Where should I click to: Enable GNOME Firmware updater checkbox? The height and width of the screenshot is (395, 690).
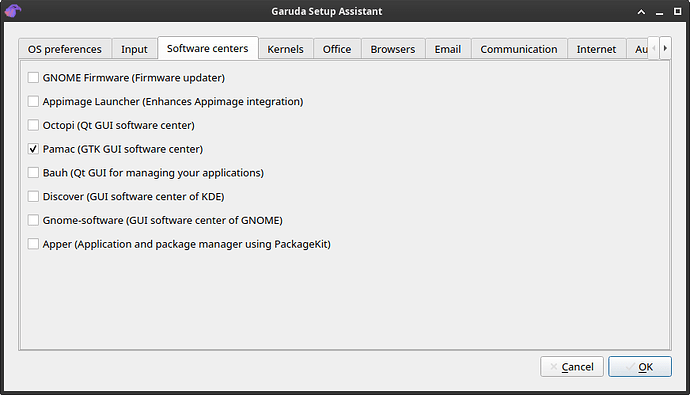[33, 78]
